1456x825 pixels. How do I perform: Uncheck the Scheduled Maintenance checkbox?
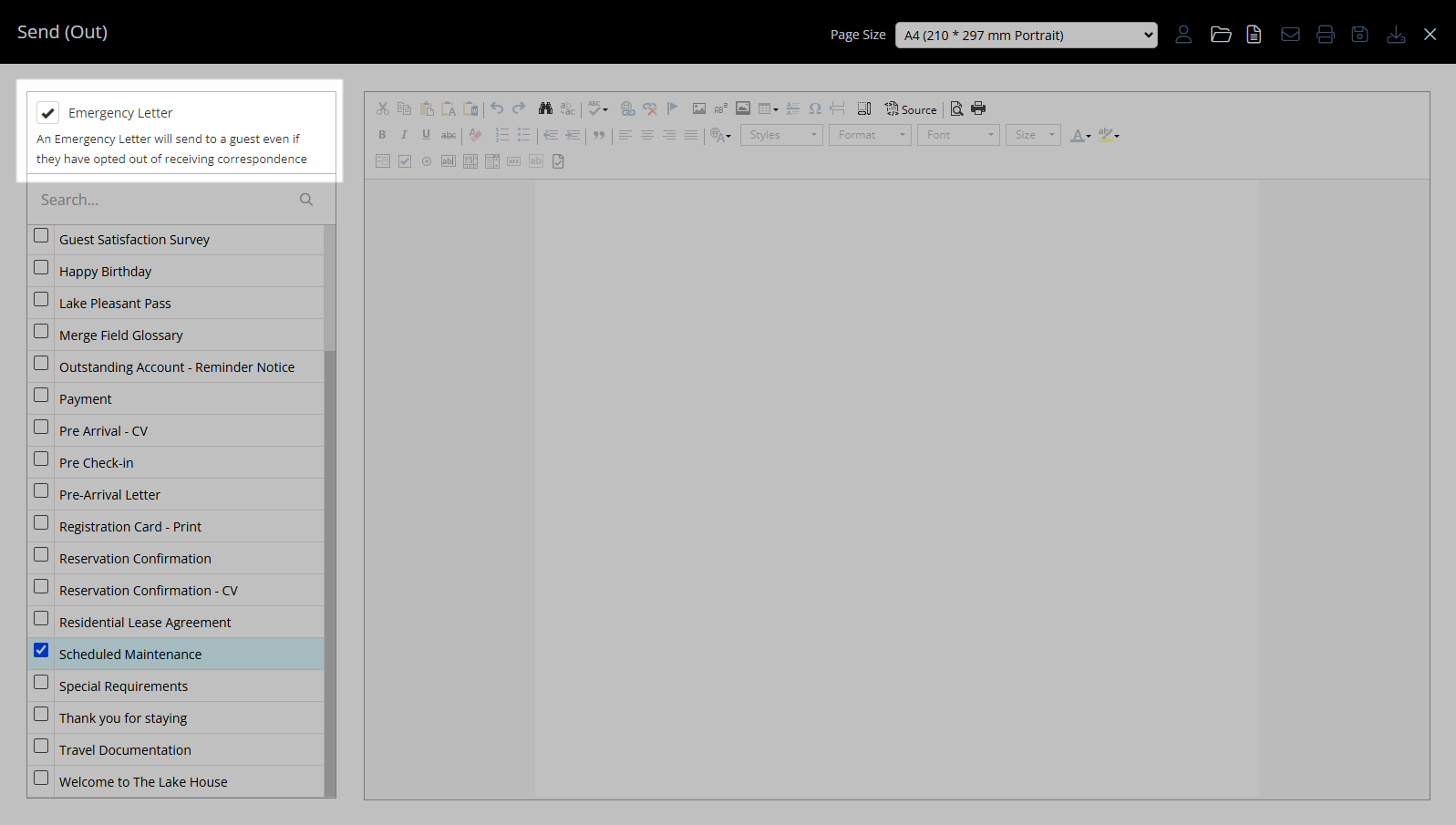(x=41, y=651)
